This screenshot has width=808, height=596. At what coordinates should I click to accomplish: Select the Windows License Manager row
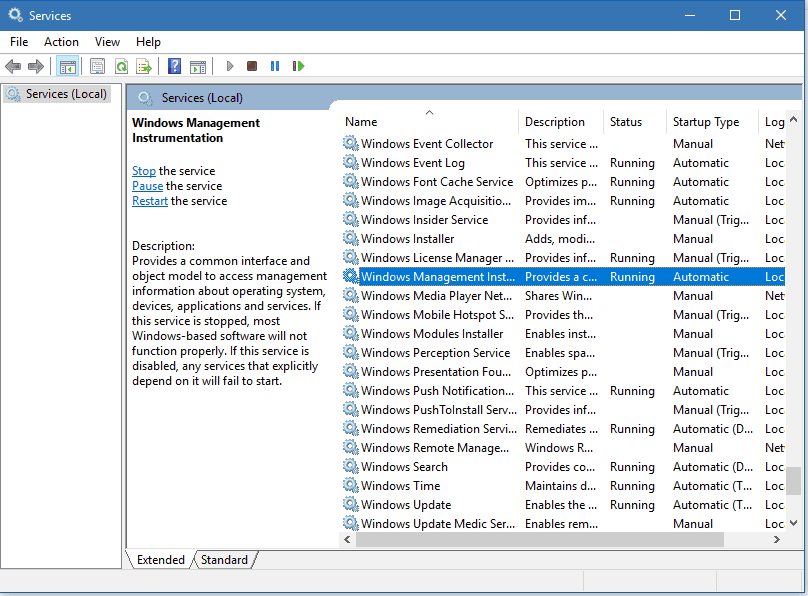point(563,258)
